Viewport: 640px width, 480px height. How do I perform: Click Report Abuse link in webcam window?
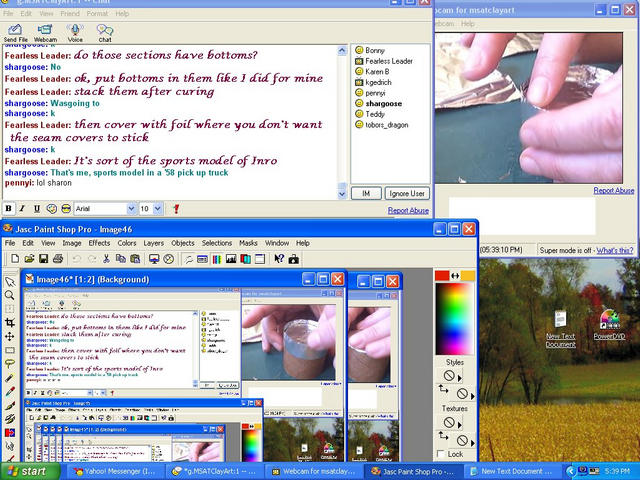tap(614, 190)
